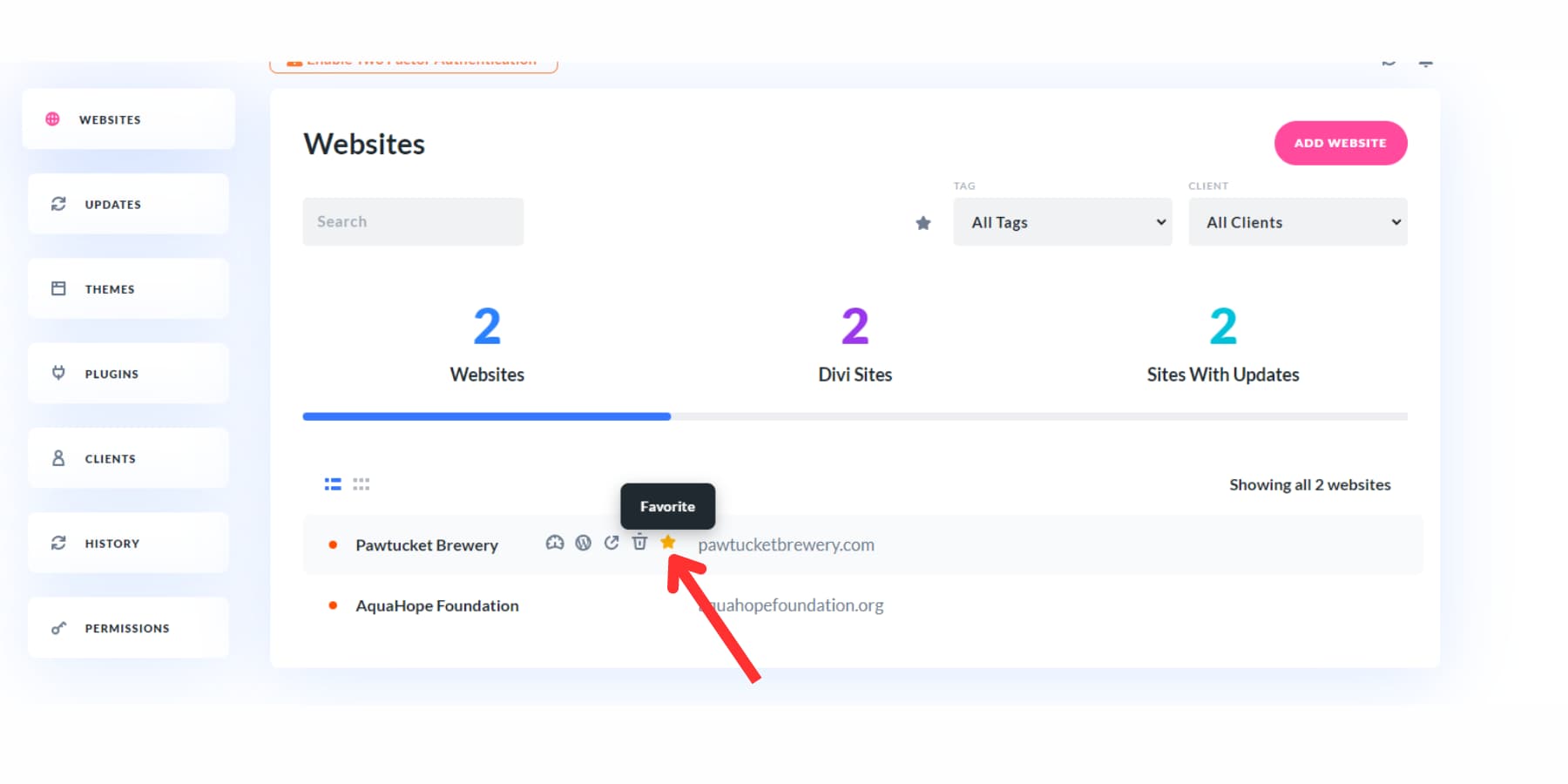The image size is (1568, 784).
Task: Switch to list view layout
Action: (x=333, y=484)
